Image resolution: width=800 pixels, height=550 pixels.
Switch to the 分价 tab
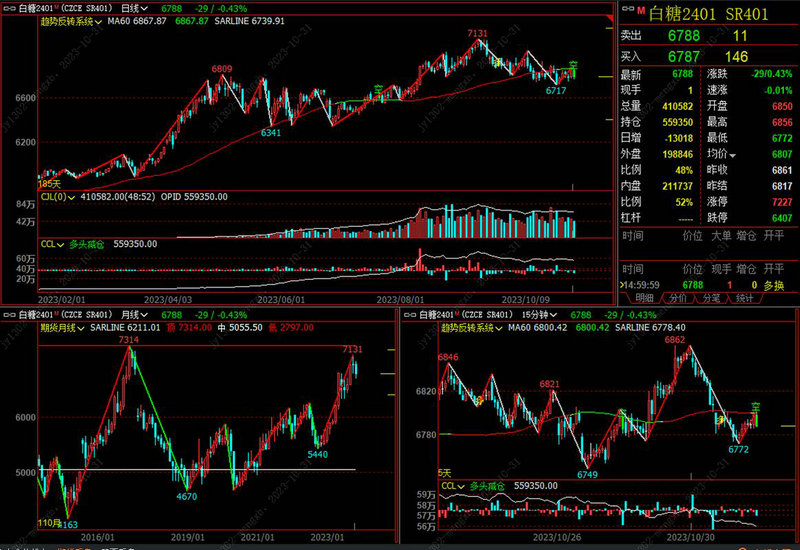coord(678,298)
